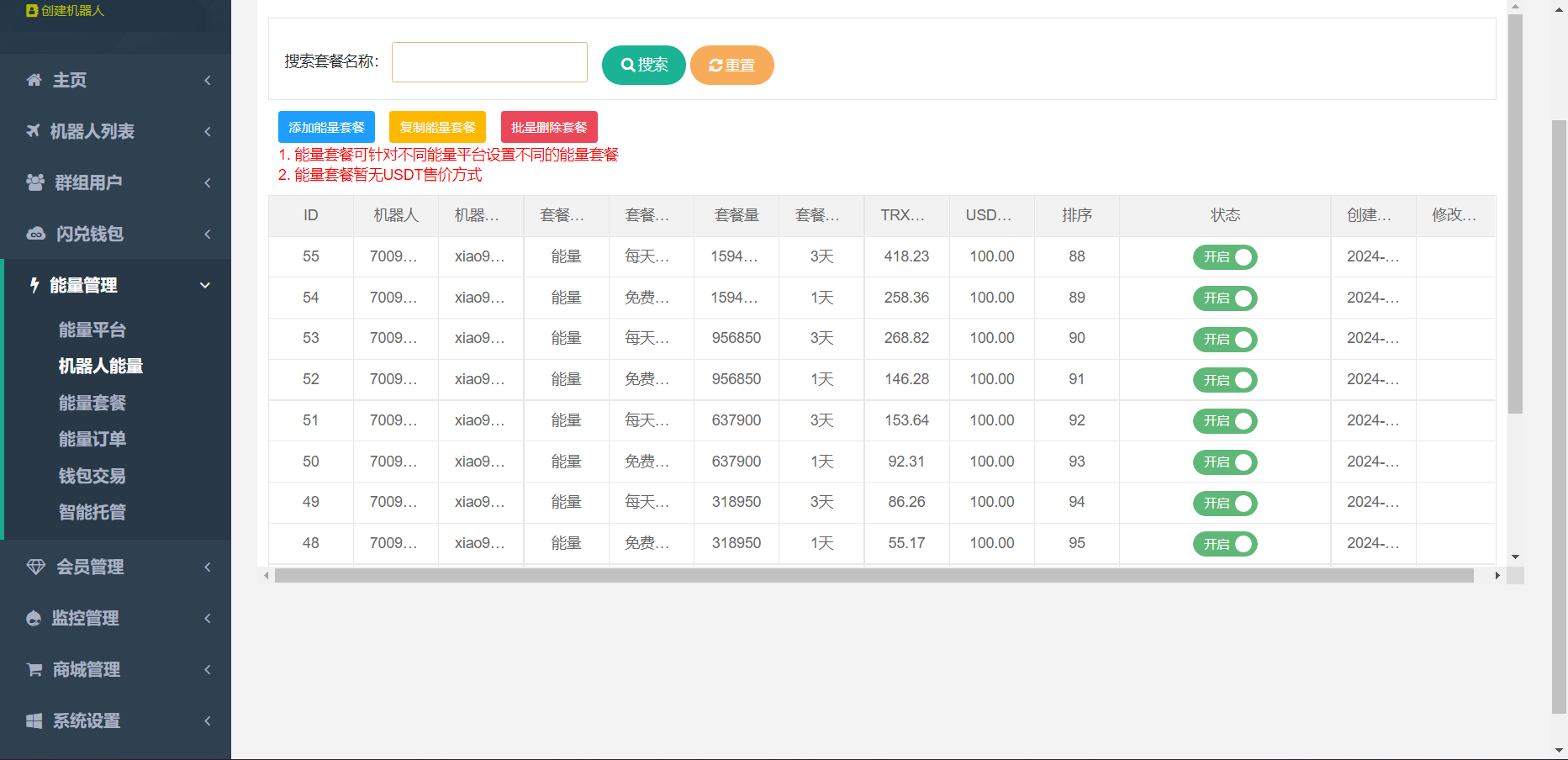Focus the 搜索套餐名称 input field
The height and width of the screenshot is (760, 1568).
[x=489, y=62]
